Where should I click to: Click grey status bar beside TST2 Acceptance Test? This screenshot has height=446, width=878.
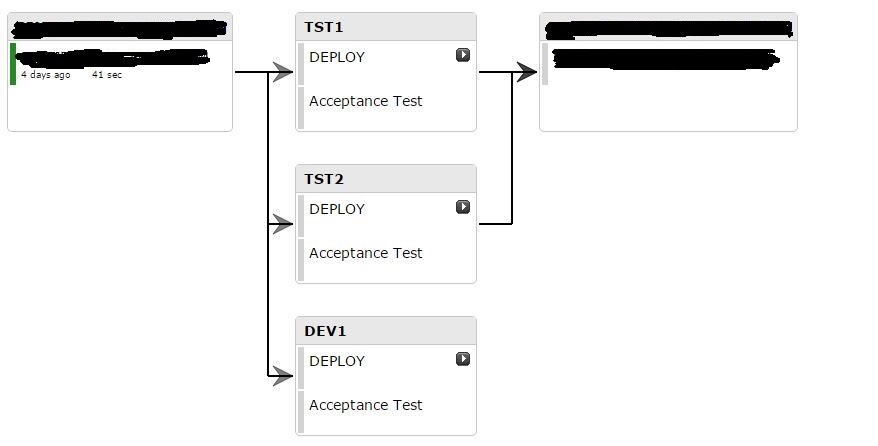[301, 259]
